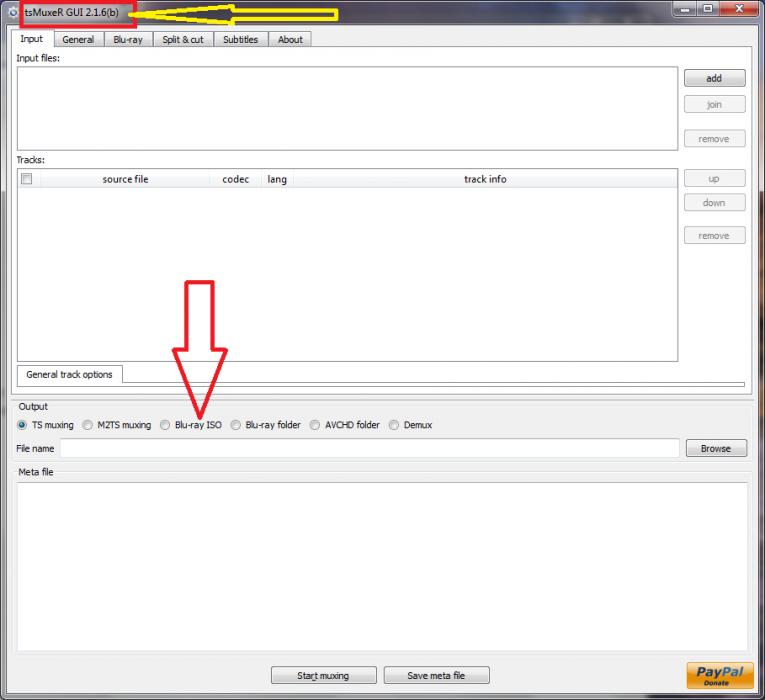The image size is (765, 700).
Task: Click the up track button
Action: (714, 179)
